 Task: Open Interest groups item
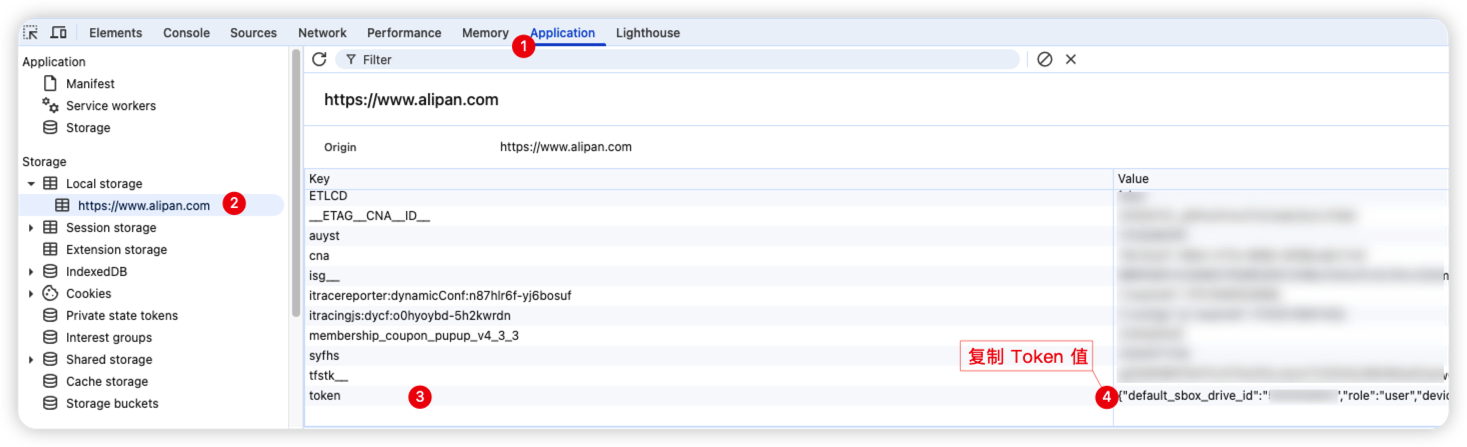[x=109, y=338]
